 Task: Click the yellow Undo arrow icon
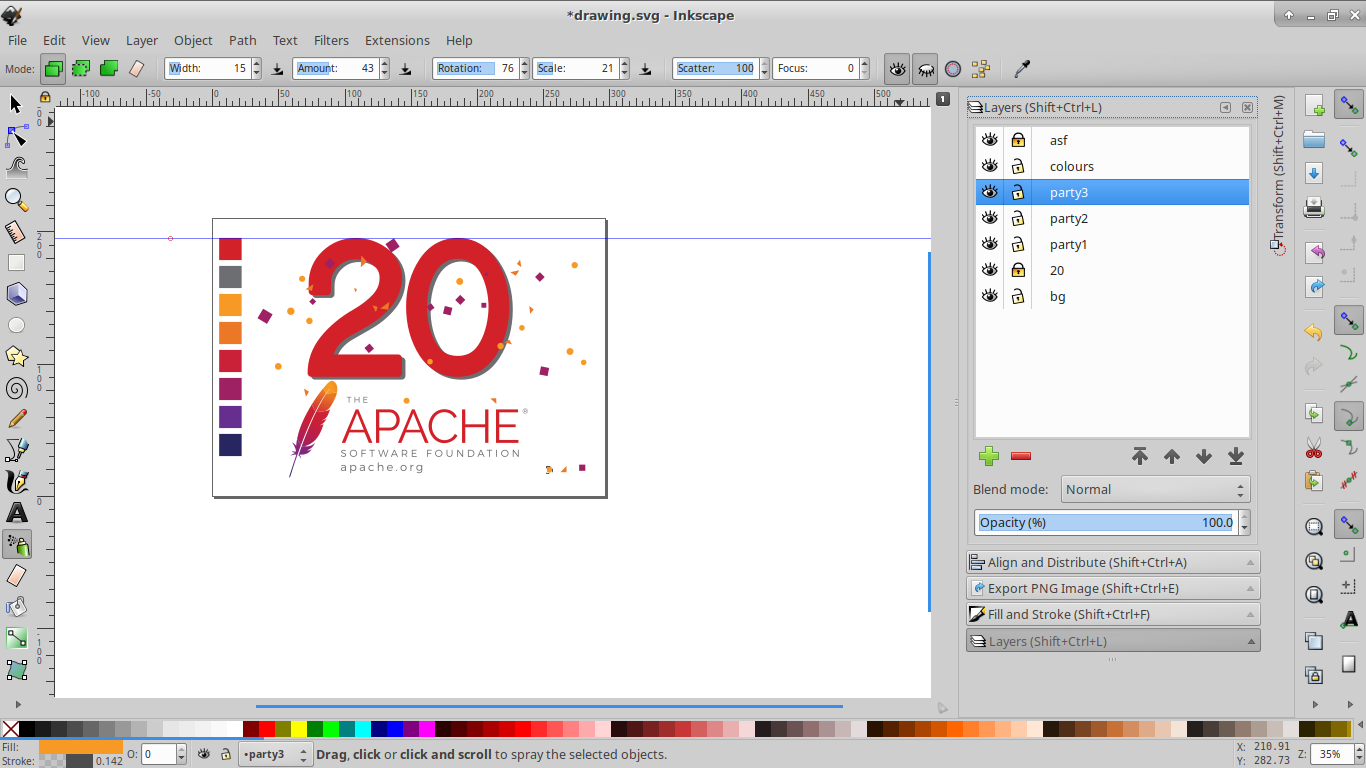click(x=1314, y=332)
